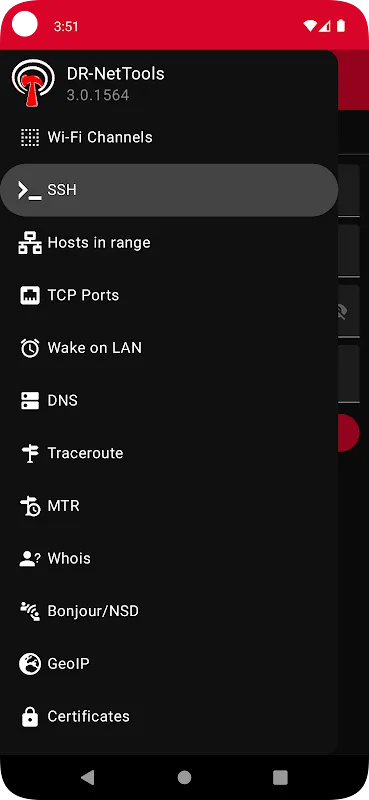
Task: Click the DNS server icon
Action: coord(30,401)
